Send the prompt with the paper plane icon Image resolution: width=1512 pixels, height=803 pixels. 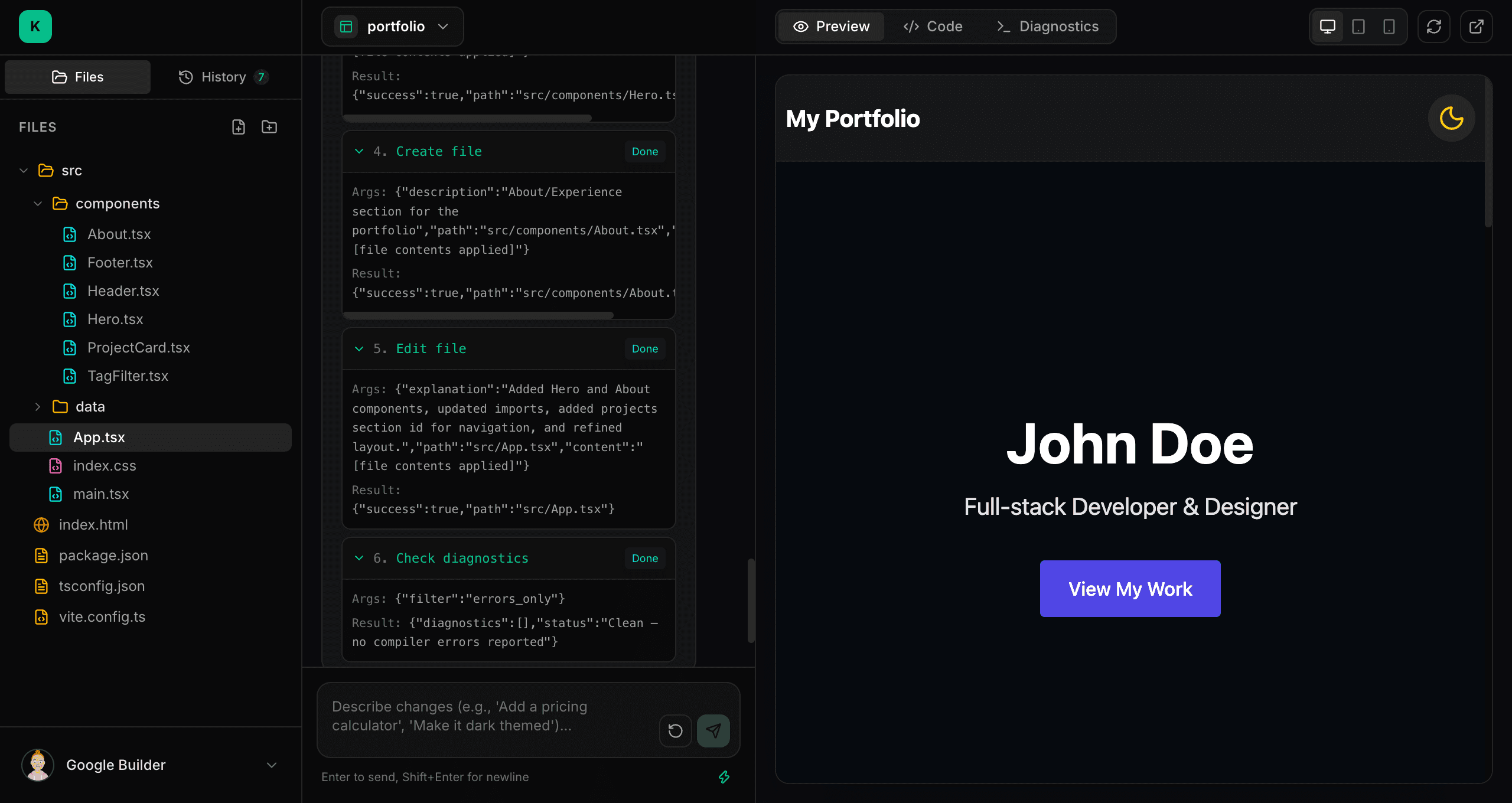pos(713,731)
